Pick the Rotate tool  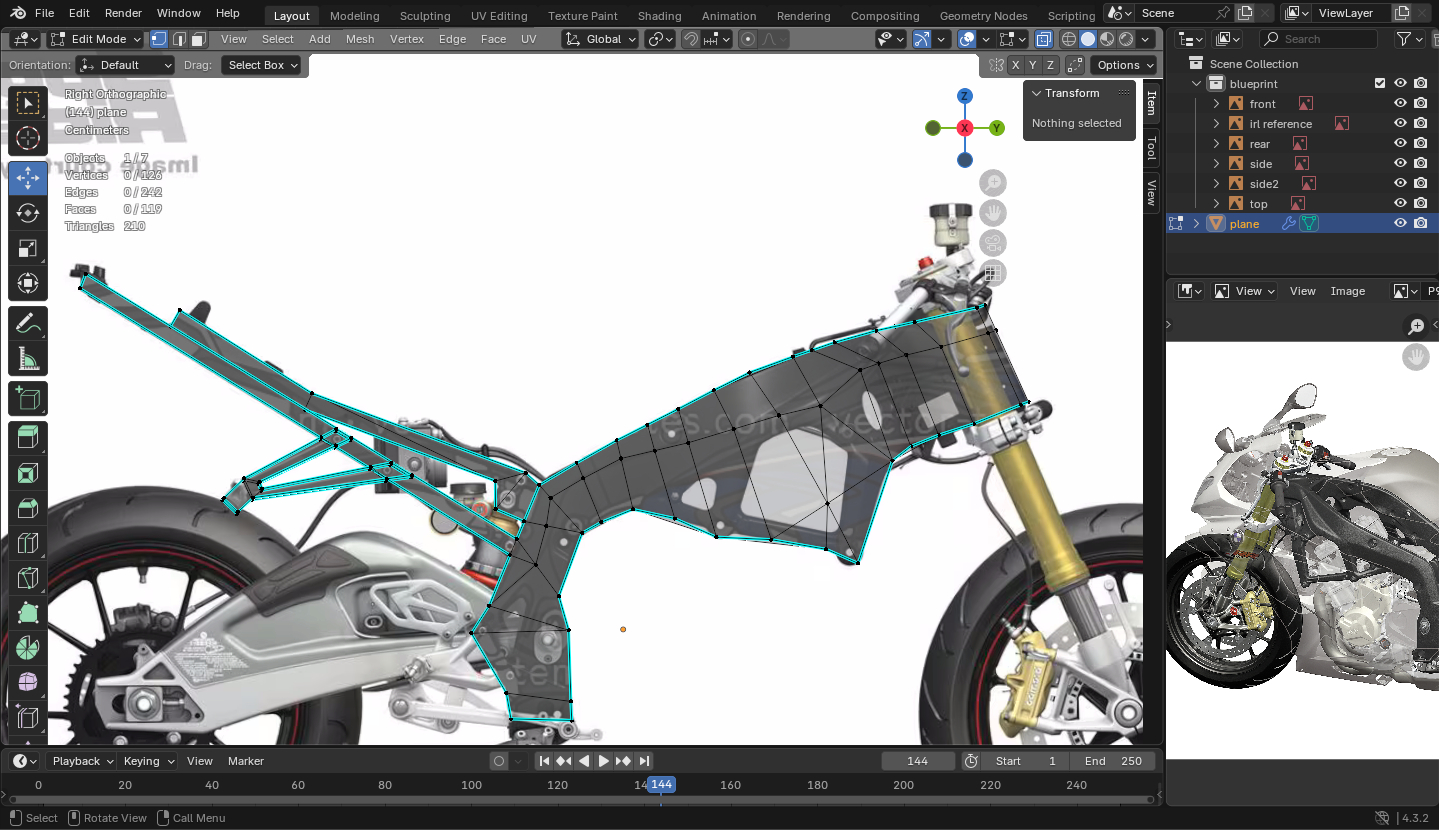click(x=28, y=213)
